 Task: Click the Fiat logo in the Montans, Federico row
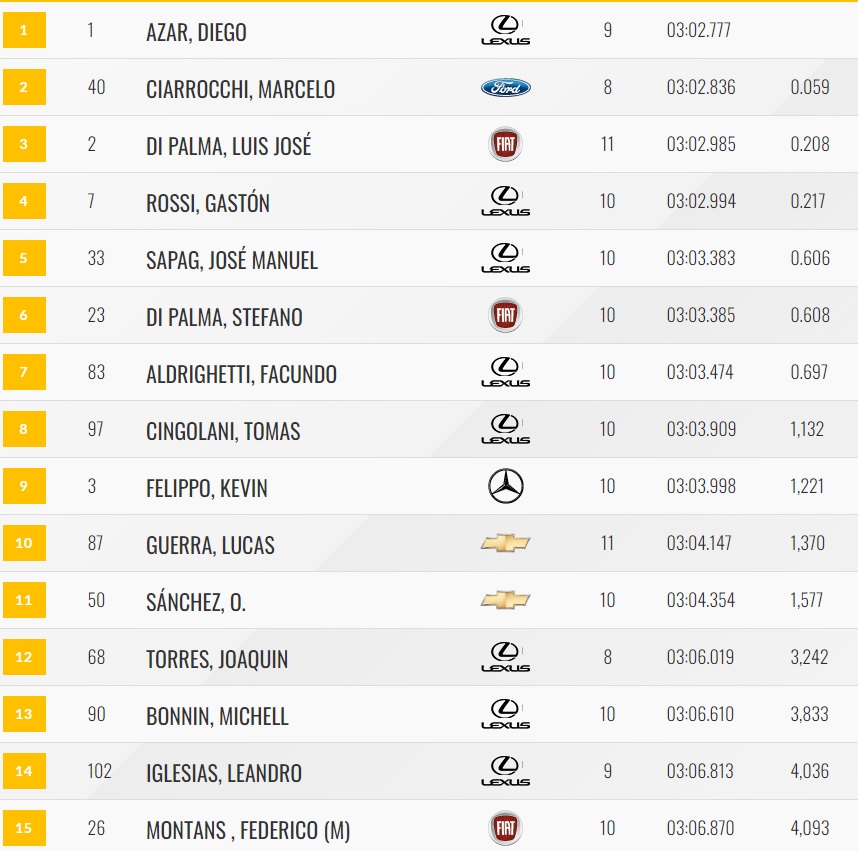pyautogui.click(x=505, y=827)
